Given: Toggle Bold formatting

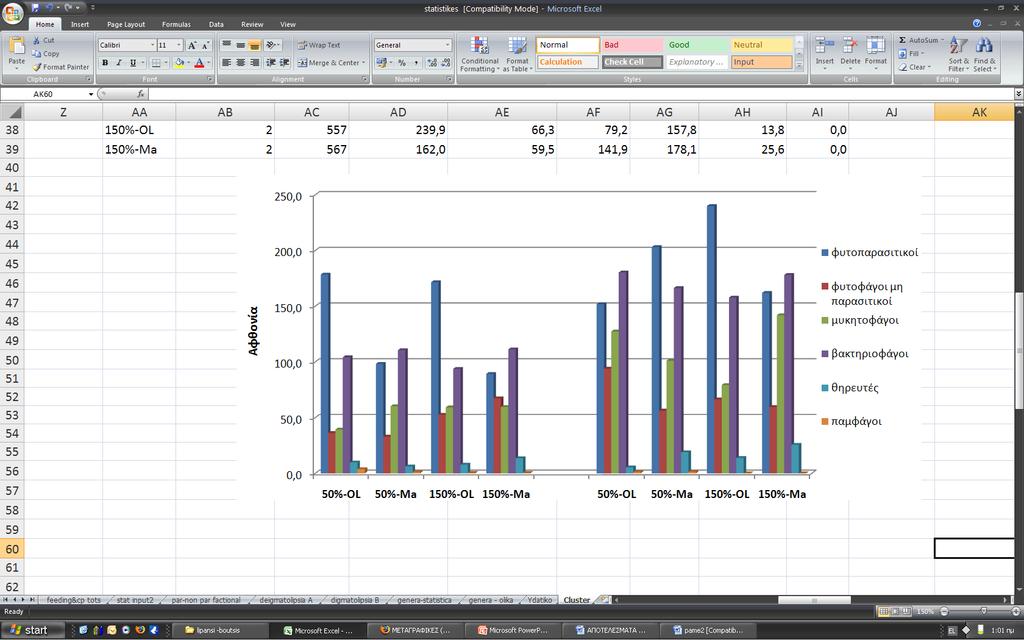Looking at the screenshot, I should [104, 63].
